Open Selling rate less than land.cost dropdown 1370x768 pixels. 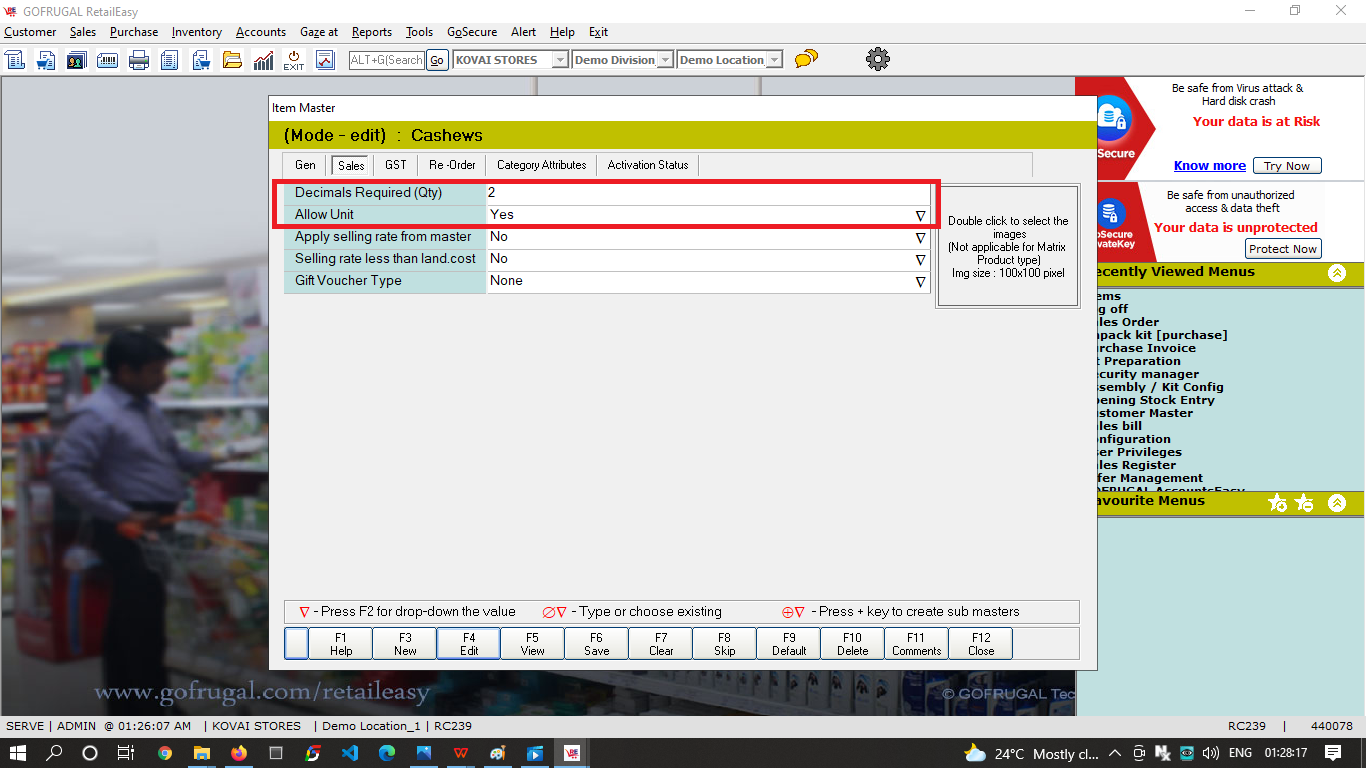click(920, 260)
